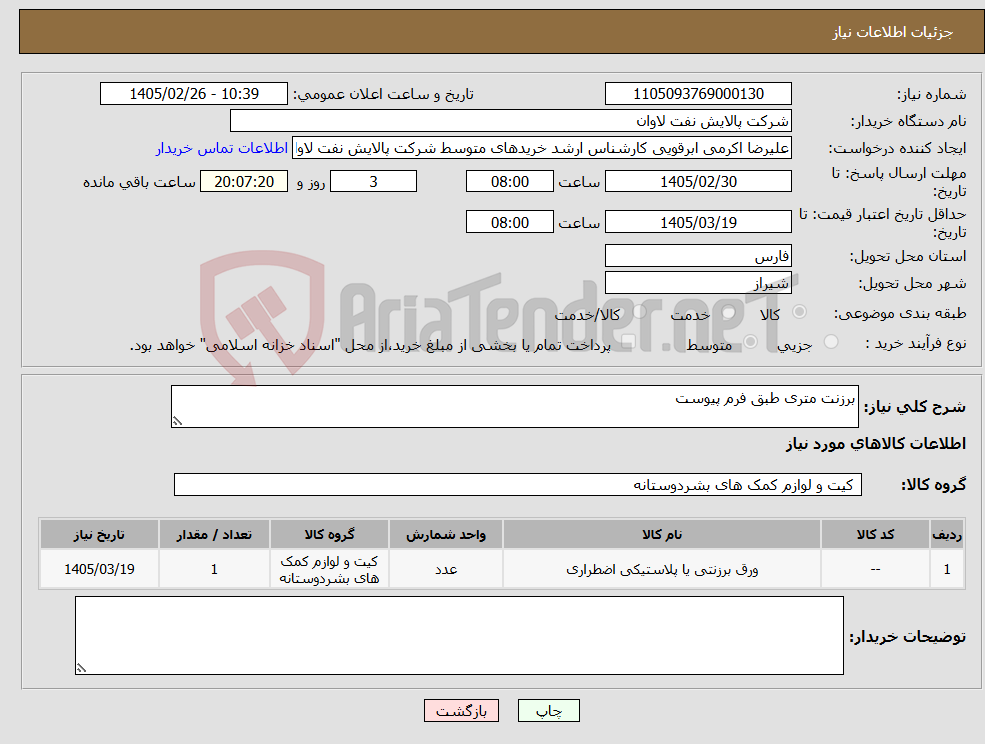Click the واحد شمارش column header
The image size is (985, 744).
pyautogui.click(x=445, y=534)
